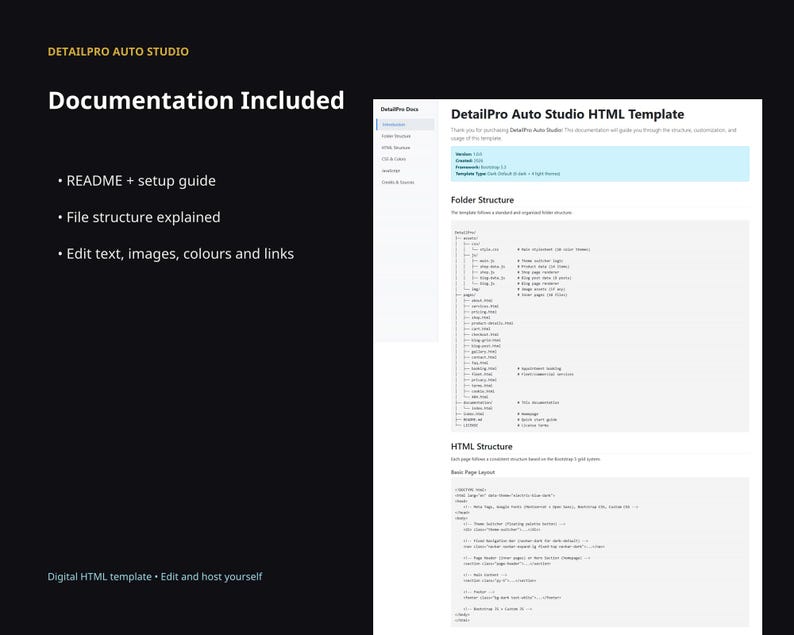Click 'Framework' line in info box
This screenshot has width=794, height=635.
pyautogui.click(x=481, y=167)
